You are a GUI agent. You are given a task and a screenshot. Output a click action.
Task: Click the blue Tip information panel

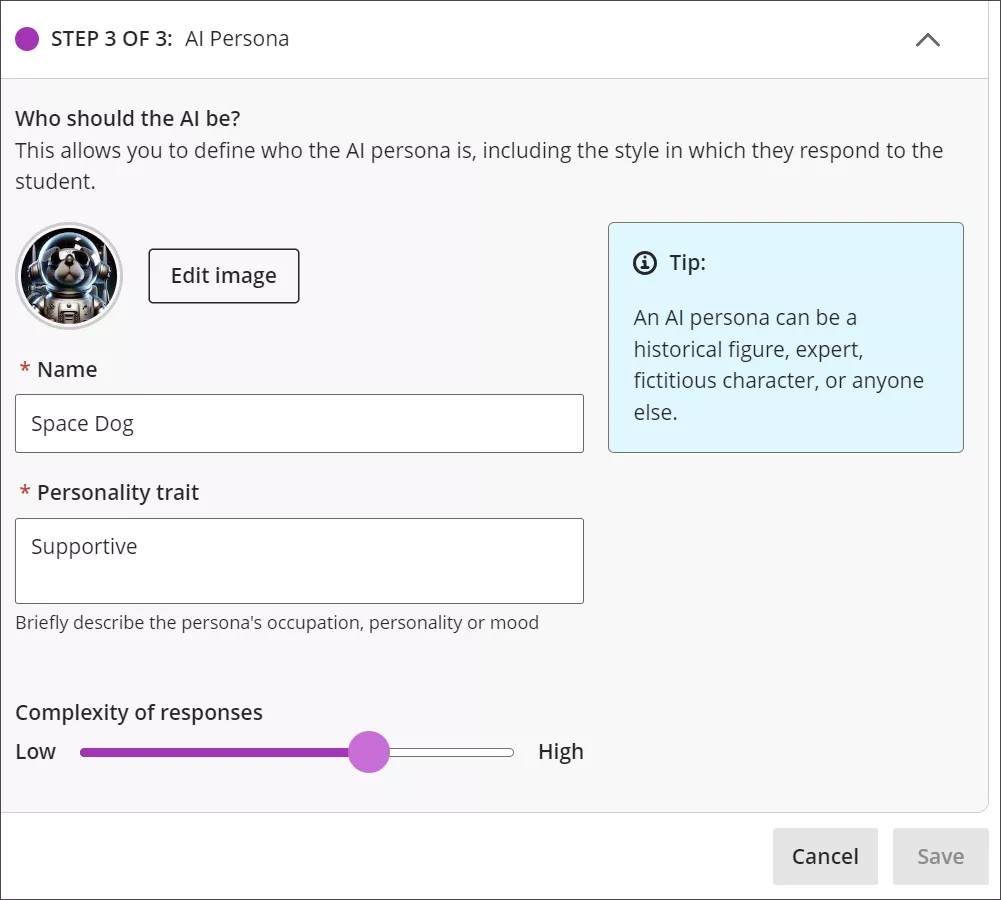click(785, 337)
